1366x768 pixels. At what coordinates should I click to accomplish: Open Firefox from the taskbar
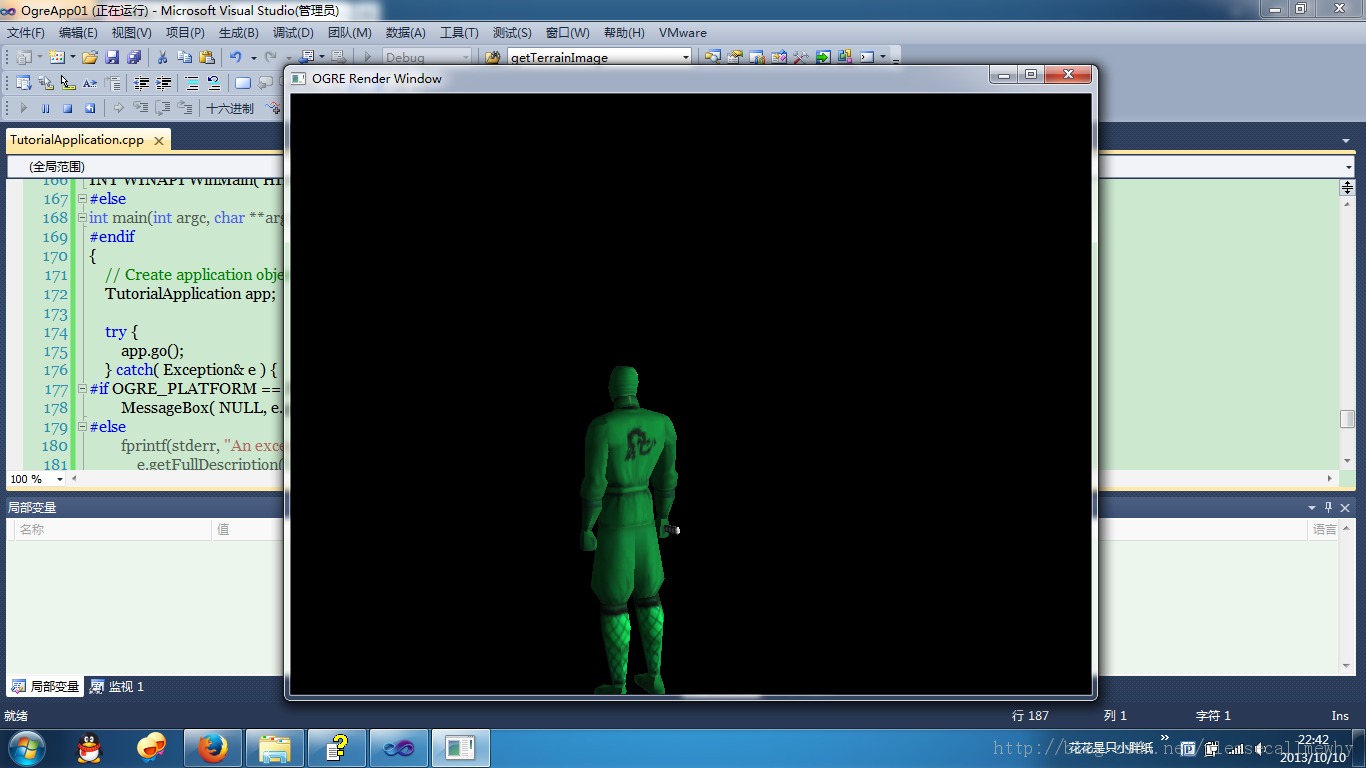213,748
